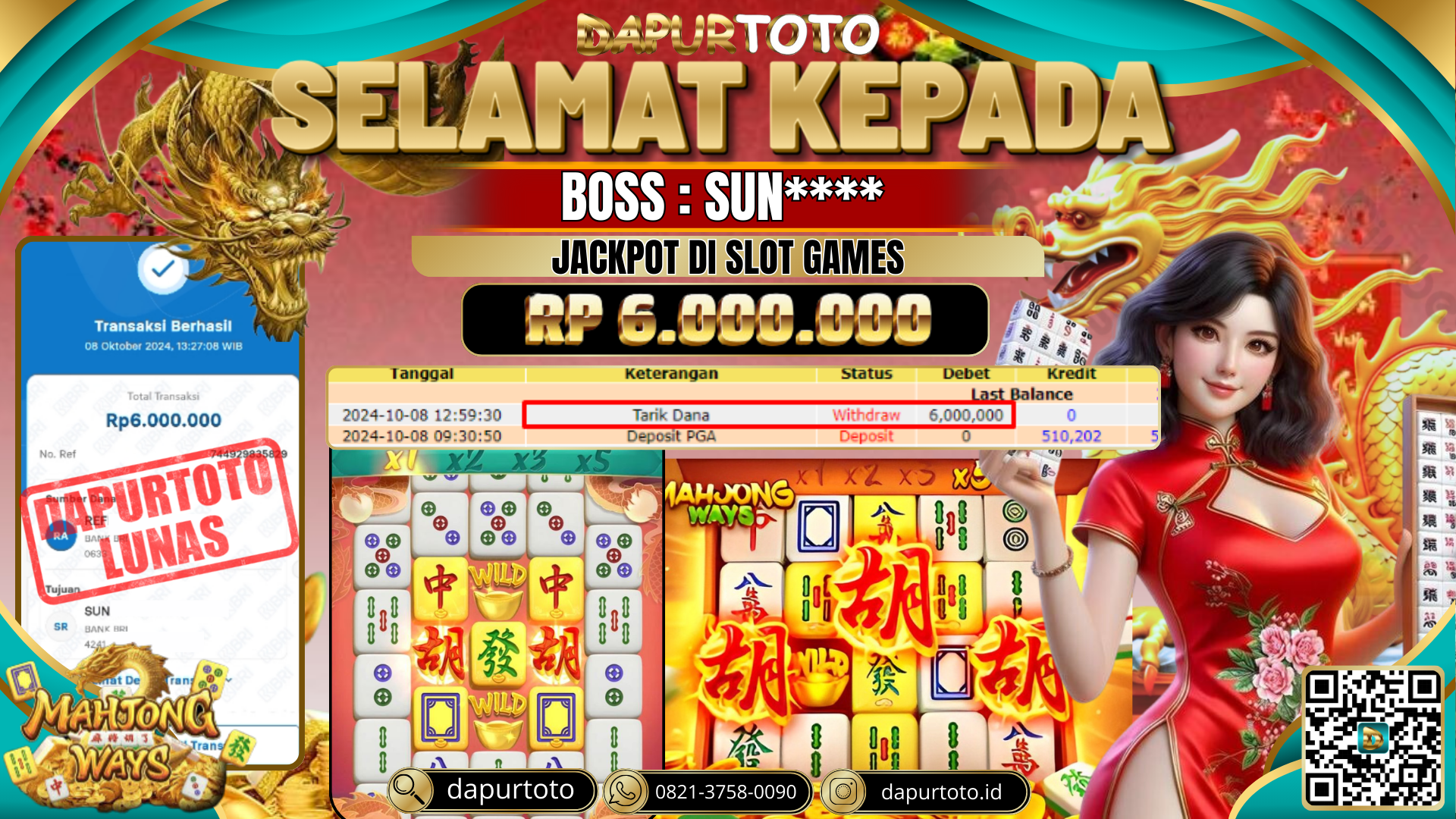Image resolution: width=1456 pixels, height=819 pixels.
Task: Click the WhatsApp phone icon
Action: tap(624, 792)
